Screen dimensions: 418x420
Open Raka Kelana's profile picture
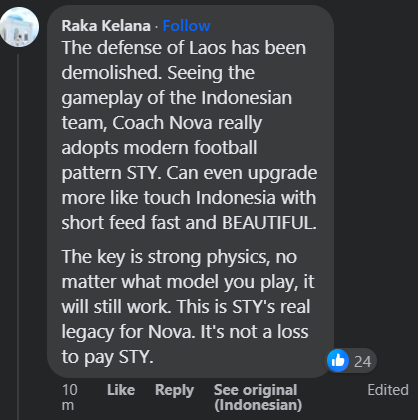click(19, 27)
